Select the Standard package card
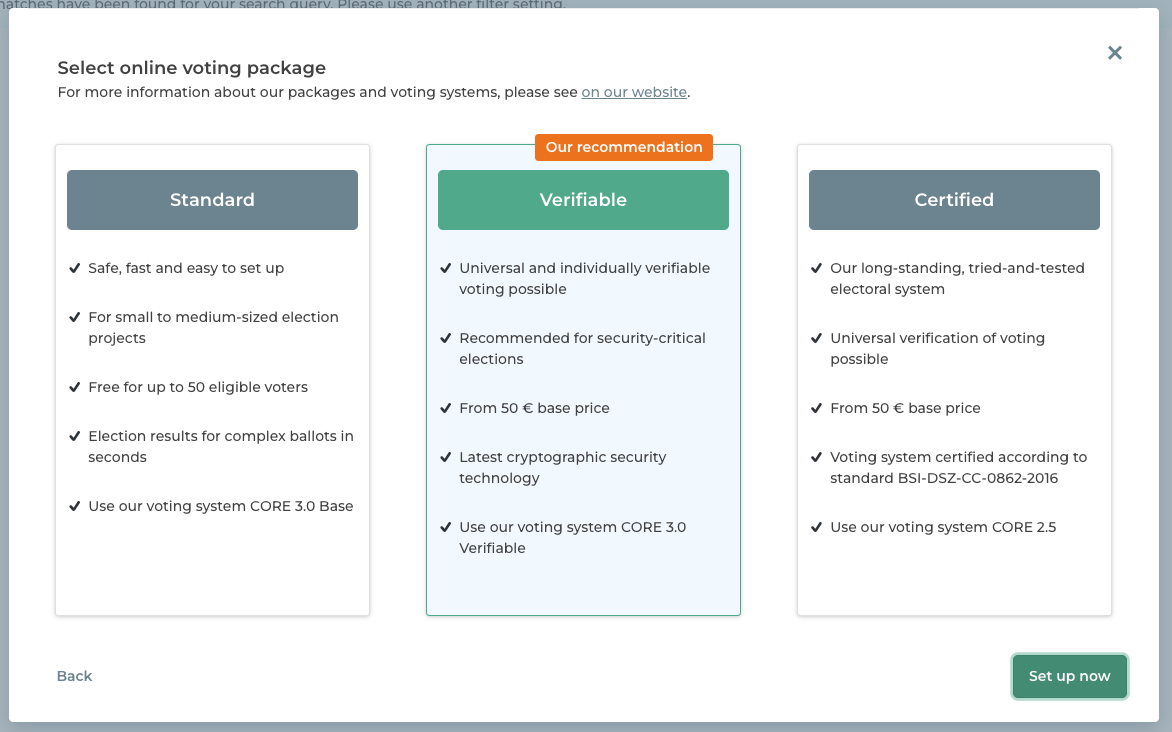 (x=212, y=380)
